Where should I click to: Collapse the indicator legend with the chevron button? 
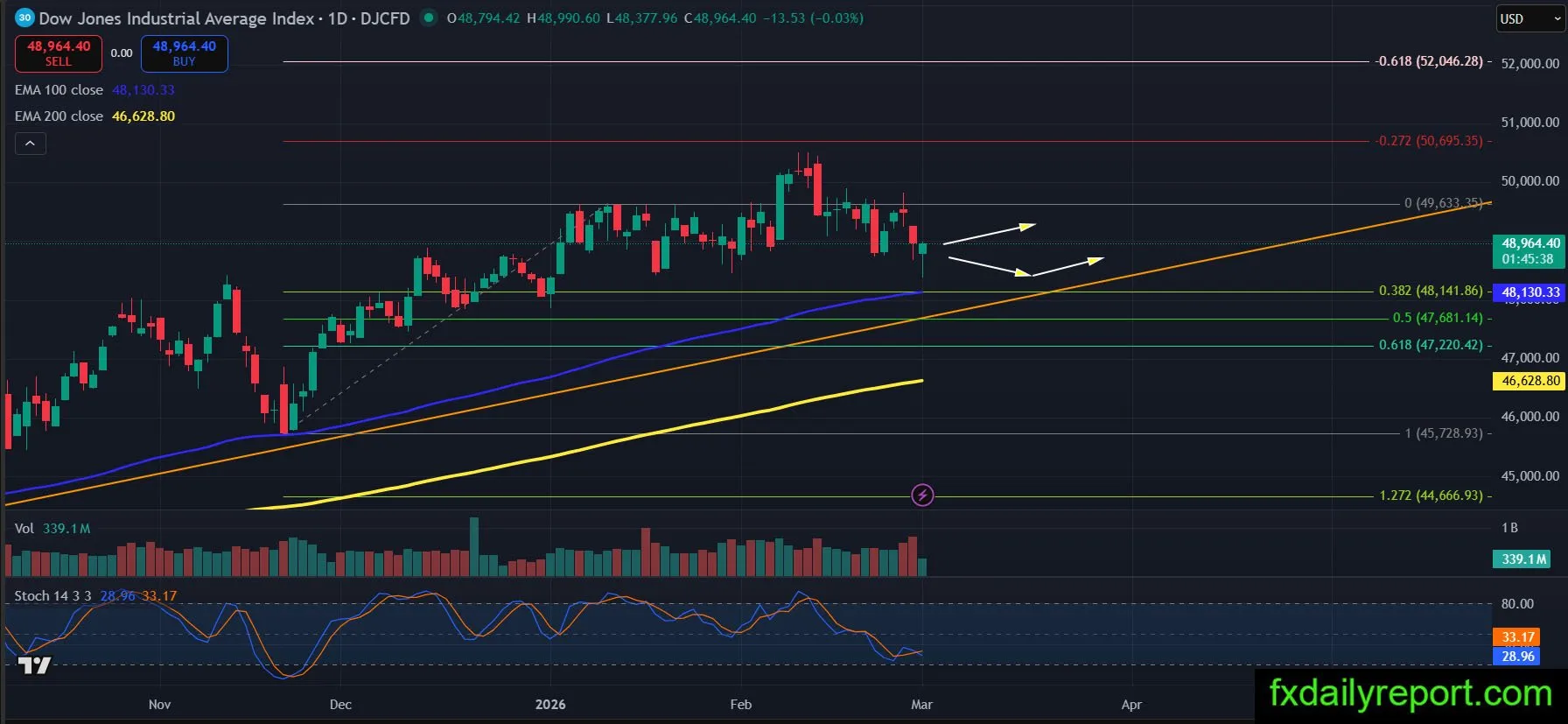[x=30, y=144]
